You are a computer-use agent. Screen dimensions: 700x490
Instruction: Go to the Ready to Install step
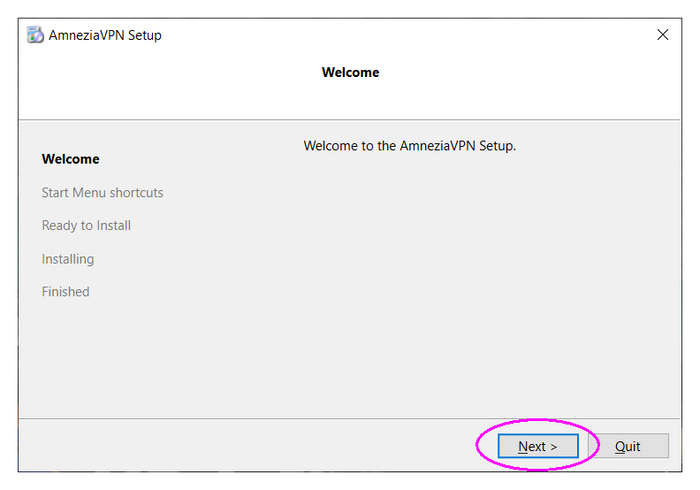point(86,225)
